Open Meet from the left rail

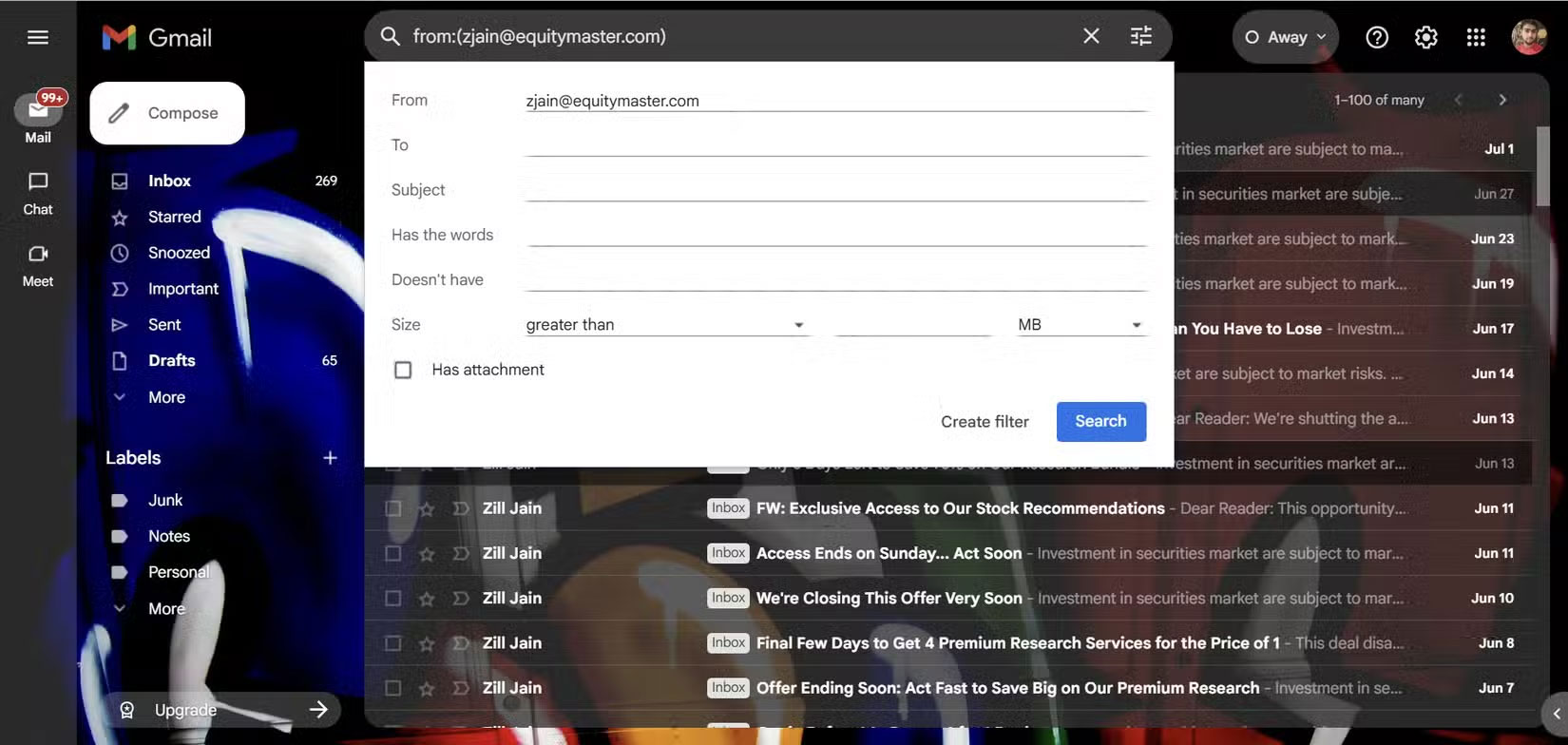[x=38, y=266]
